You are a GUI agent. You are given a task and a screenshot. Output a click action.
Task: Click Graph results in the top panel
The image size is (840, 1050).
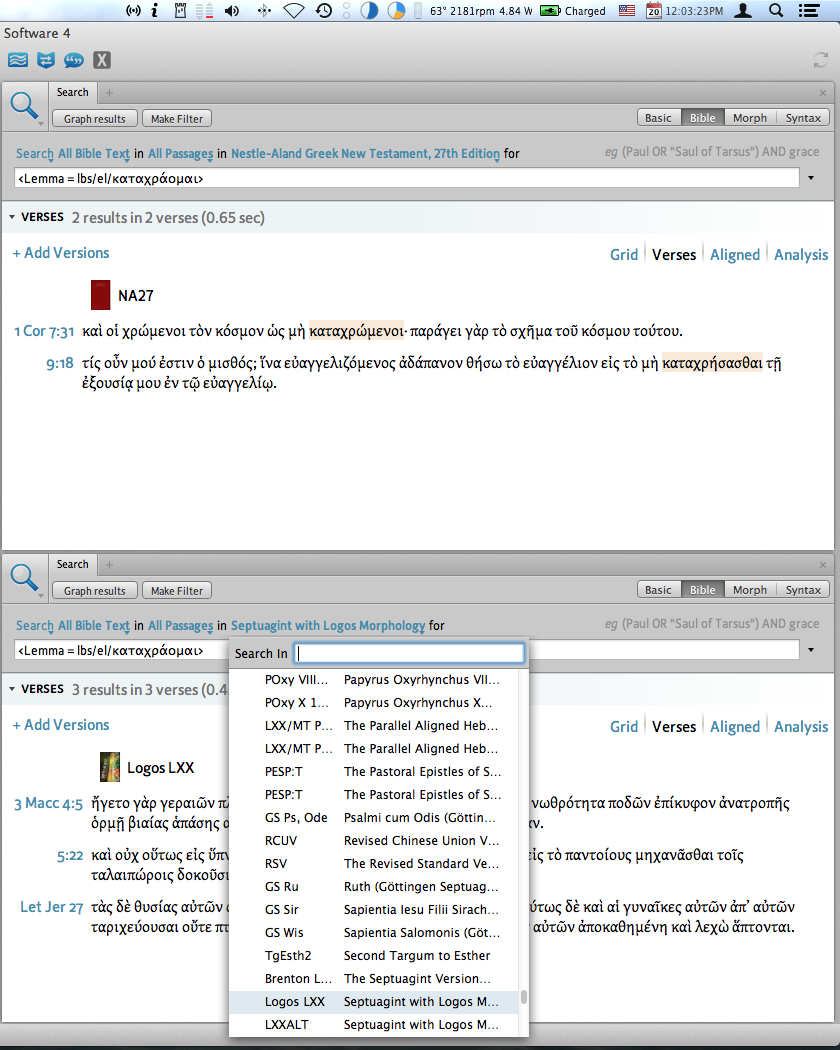click(94, 119)
